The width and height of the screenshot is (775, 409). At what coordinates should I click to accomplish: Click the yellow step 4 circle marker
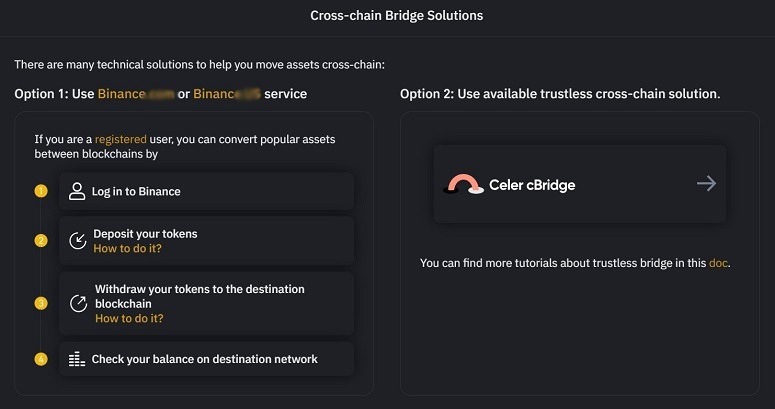point(41,359)
